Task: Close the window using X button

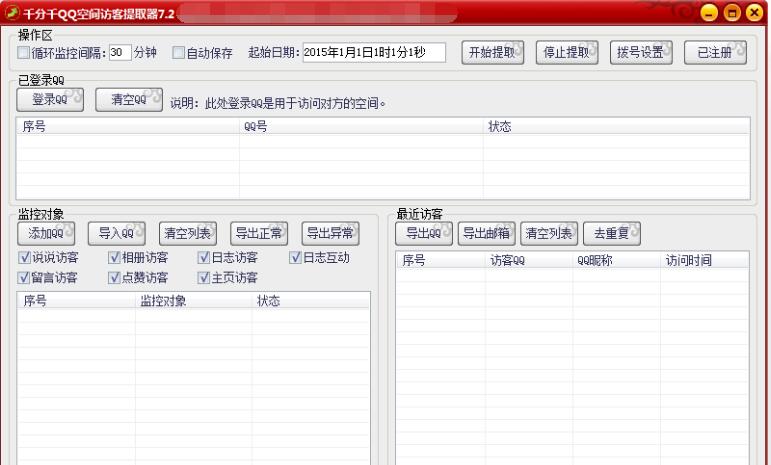Action: 754,13
